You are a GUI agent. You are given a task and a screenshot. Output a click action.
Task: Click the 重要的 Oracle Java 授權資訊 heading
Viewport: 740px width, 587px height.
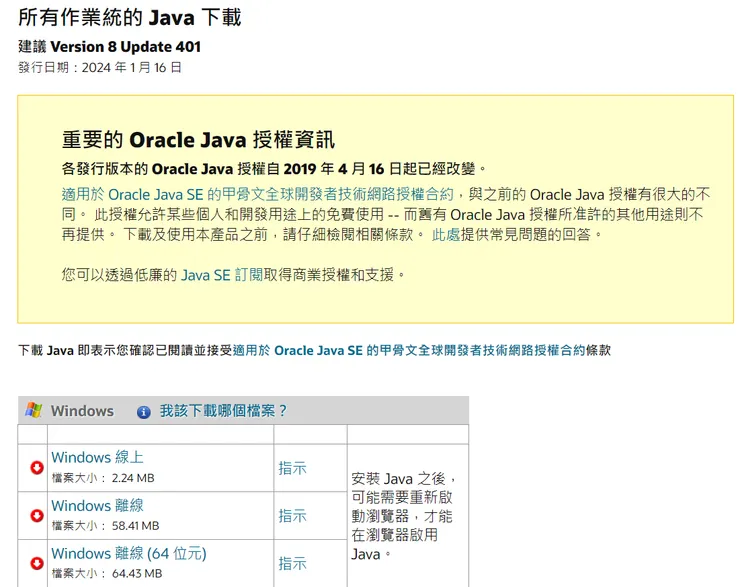pyautogui.click(x=198, y=140)
